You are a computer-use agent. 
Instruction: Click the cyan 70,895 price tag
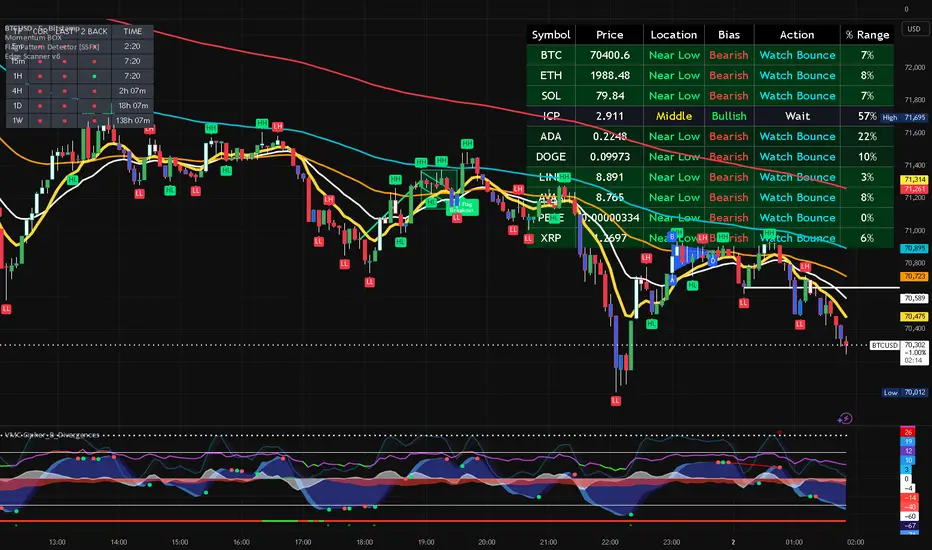tap(914, 248)
